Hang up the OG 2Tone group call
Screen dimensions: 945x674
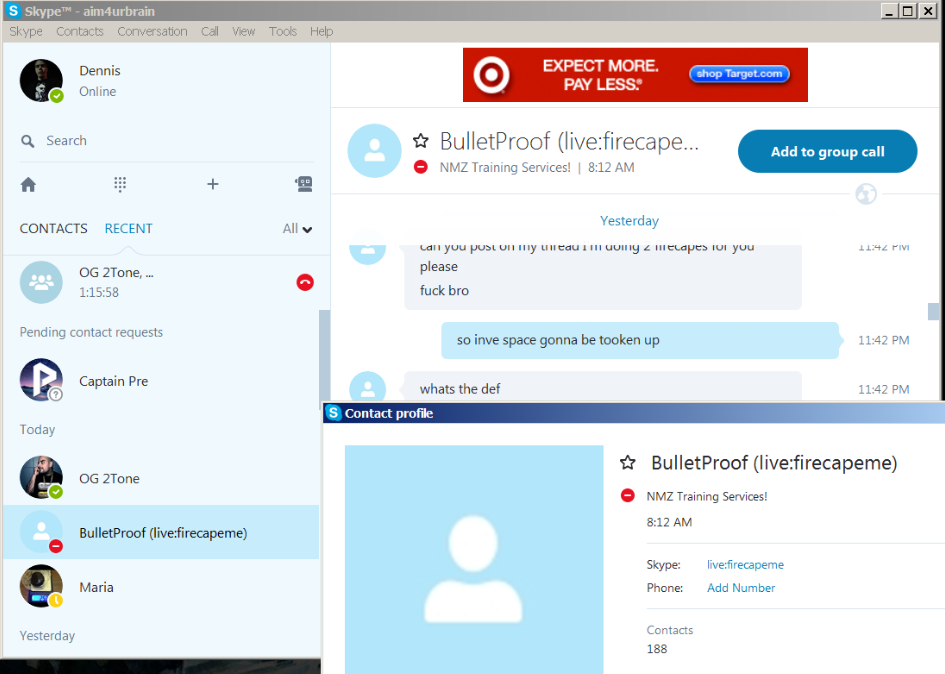coord(305,282)
